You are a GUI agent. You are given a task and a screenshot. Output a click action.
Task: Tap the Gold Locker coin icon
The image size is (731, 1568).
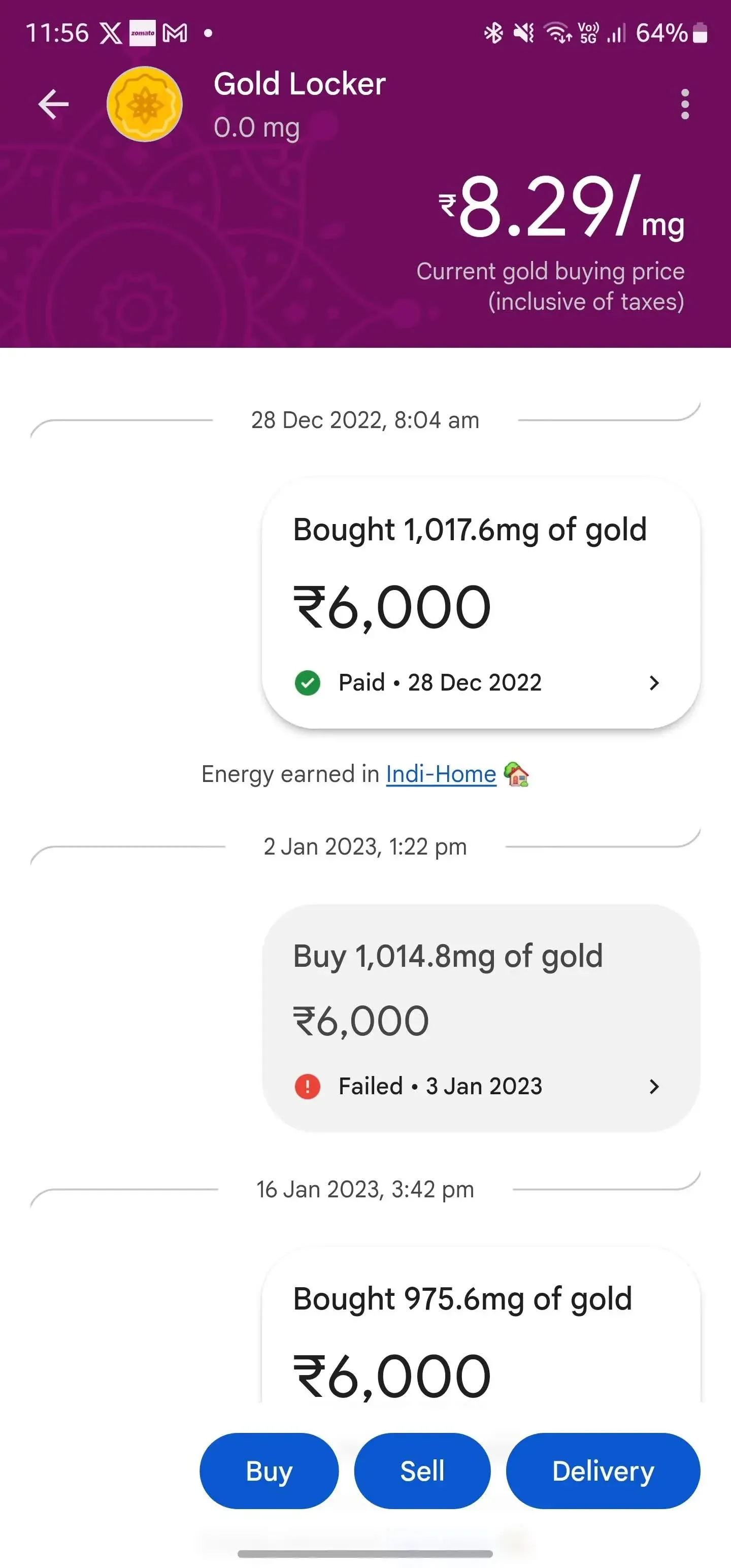point(144,104)
